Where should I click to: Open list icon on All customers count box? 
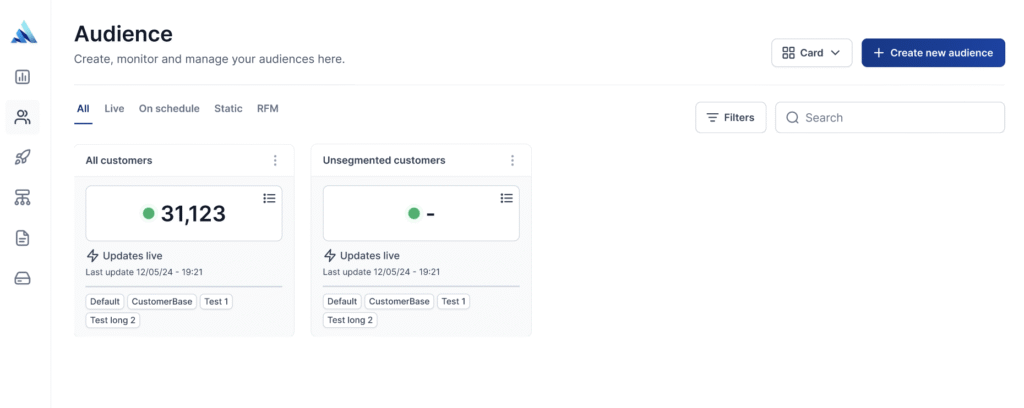click(x=269, y=198)
